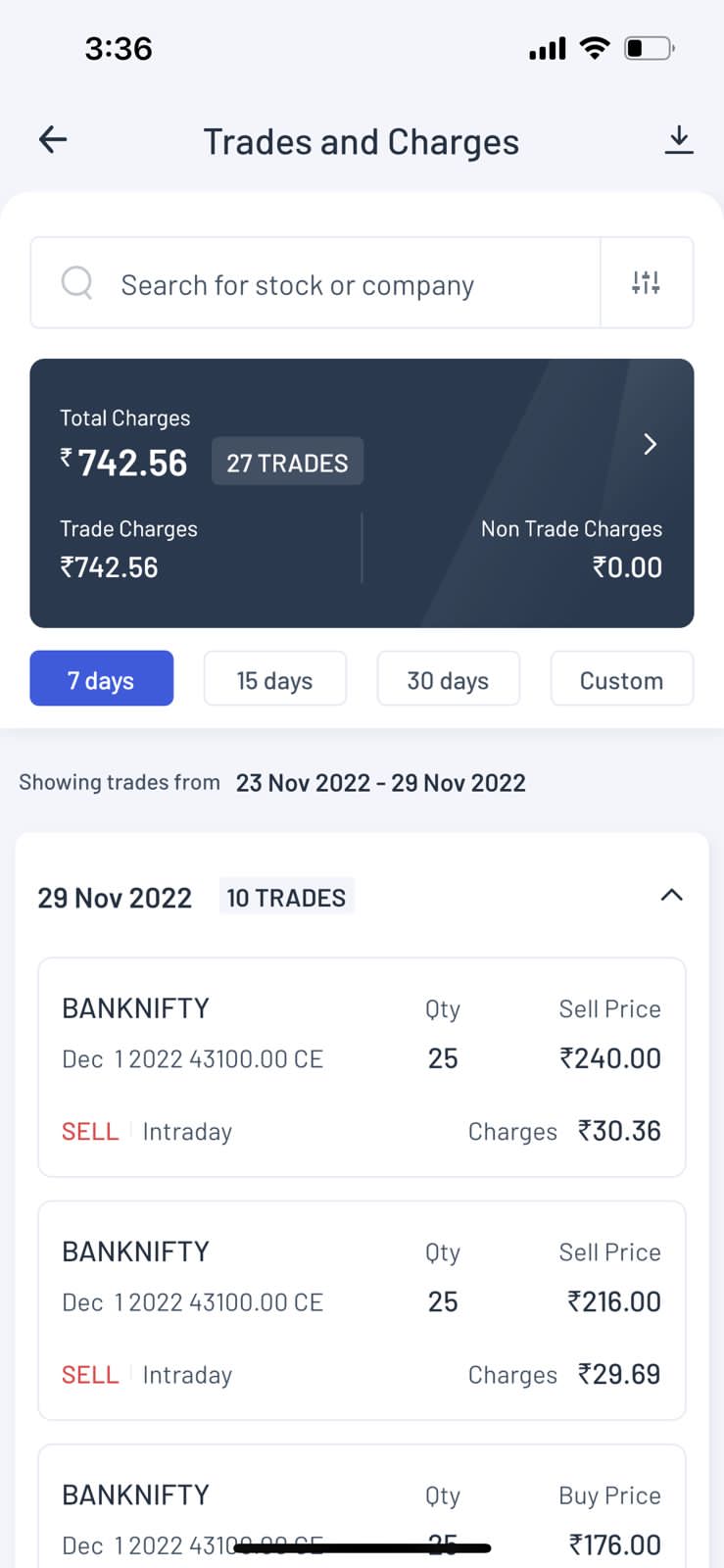This screenshot has width=724, height=1568.
Task: Open the BANKNIFTY sell trade at ₹240.00
Action: [x=362, y=1067]
